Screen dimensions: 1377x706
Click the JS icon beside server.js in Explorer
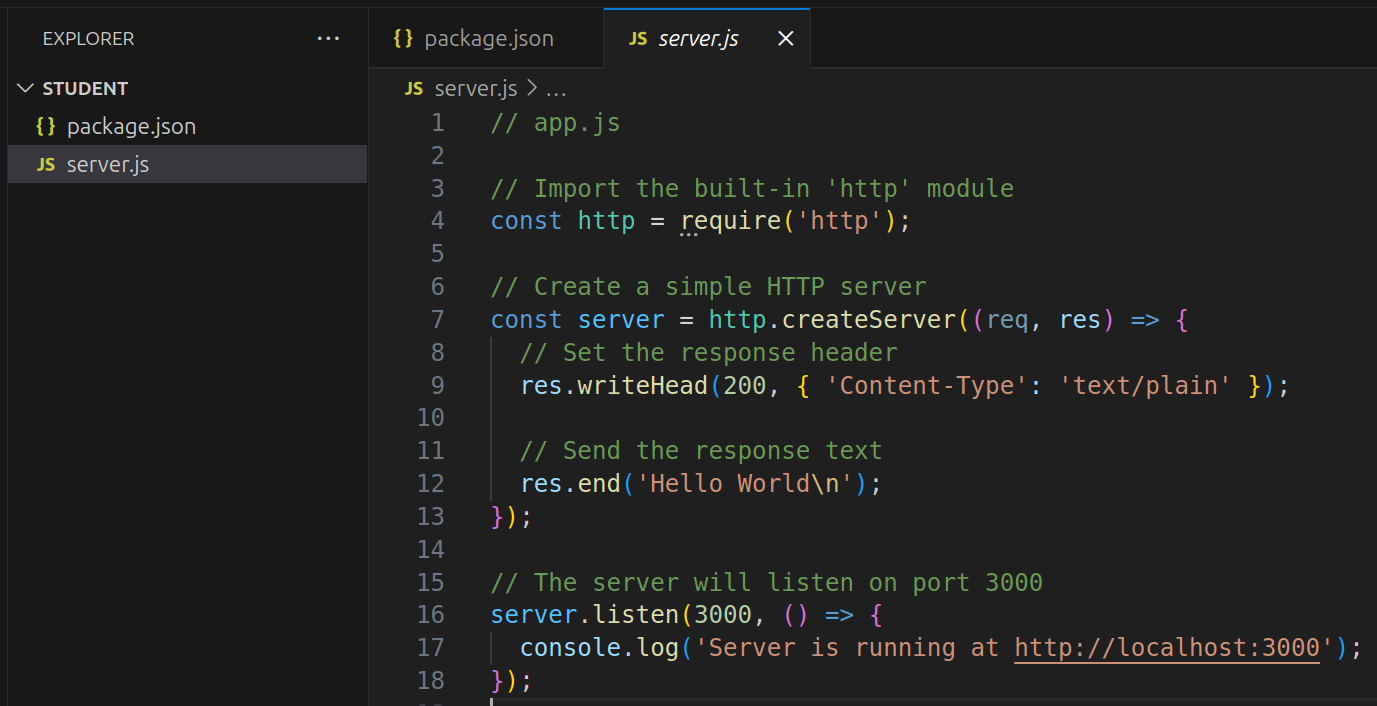(46, 165)
